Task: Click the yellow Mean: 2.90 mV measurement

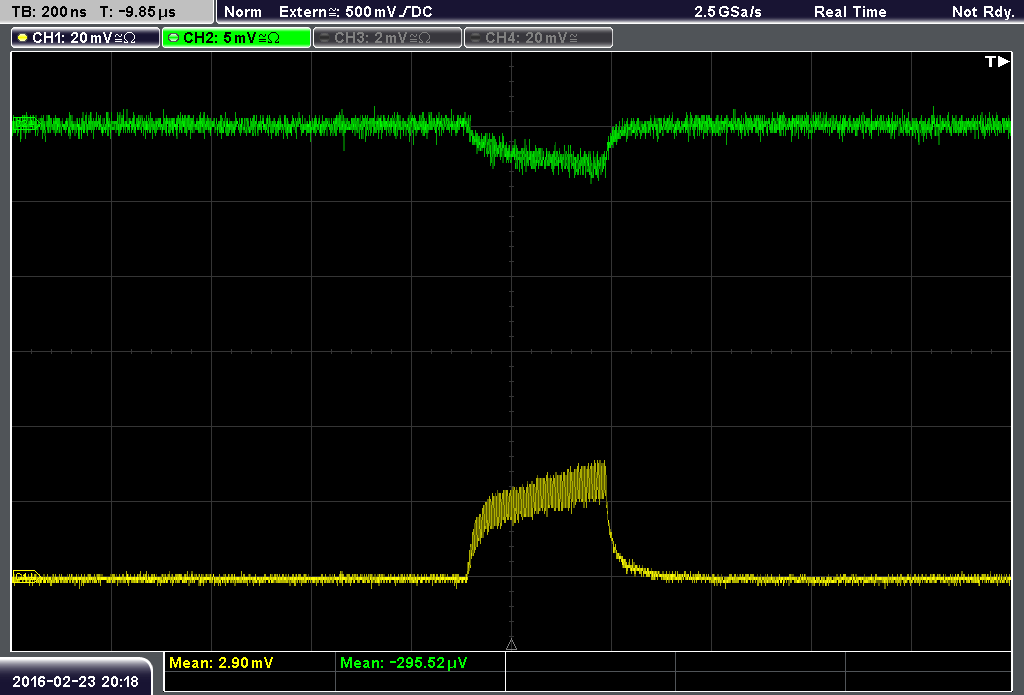Action: [221, 662]
